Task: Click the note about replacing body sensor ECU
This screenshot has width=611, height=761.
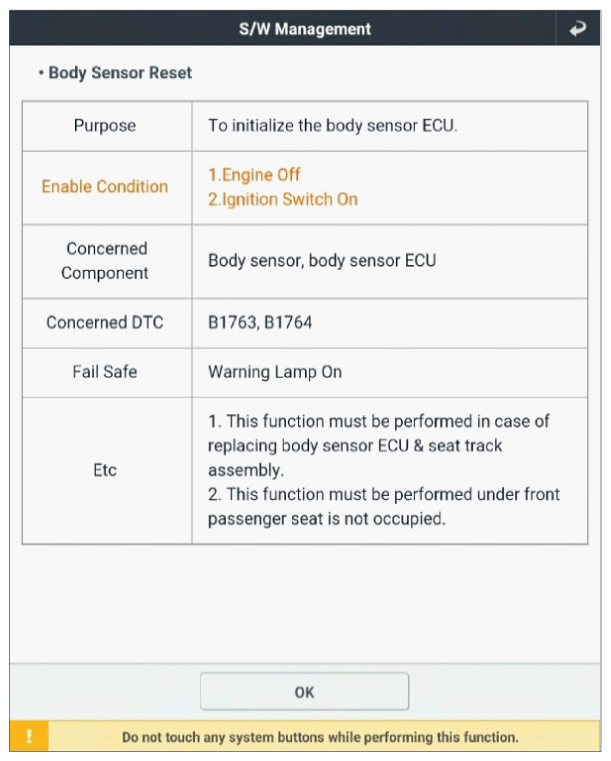Action: 379,446
